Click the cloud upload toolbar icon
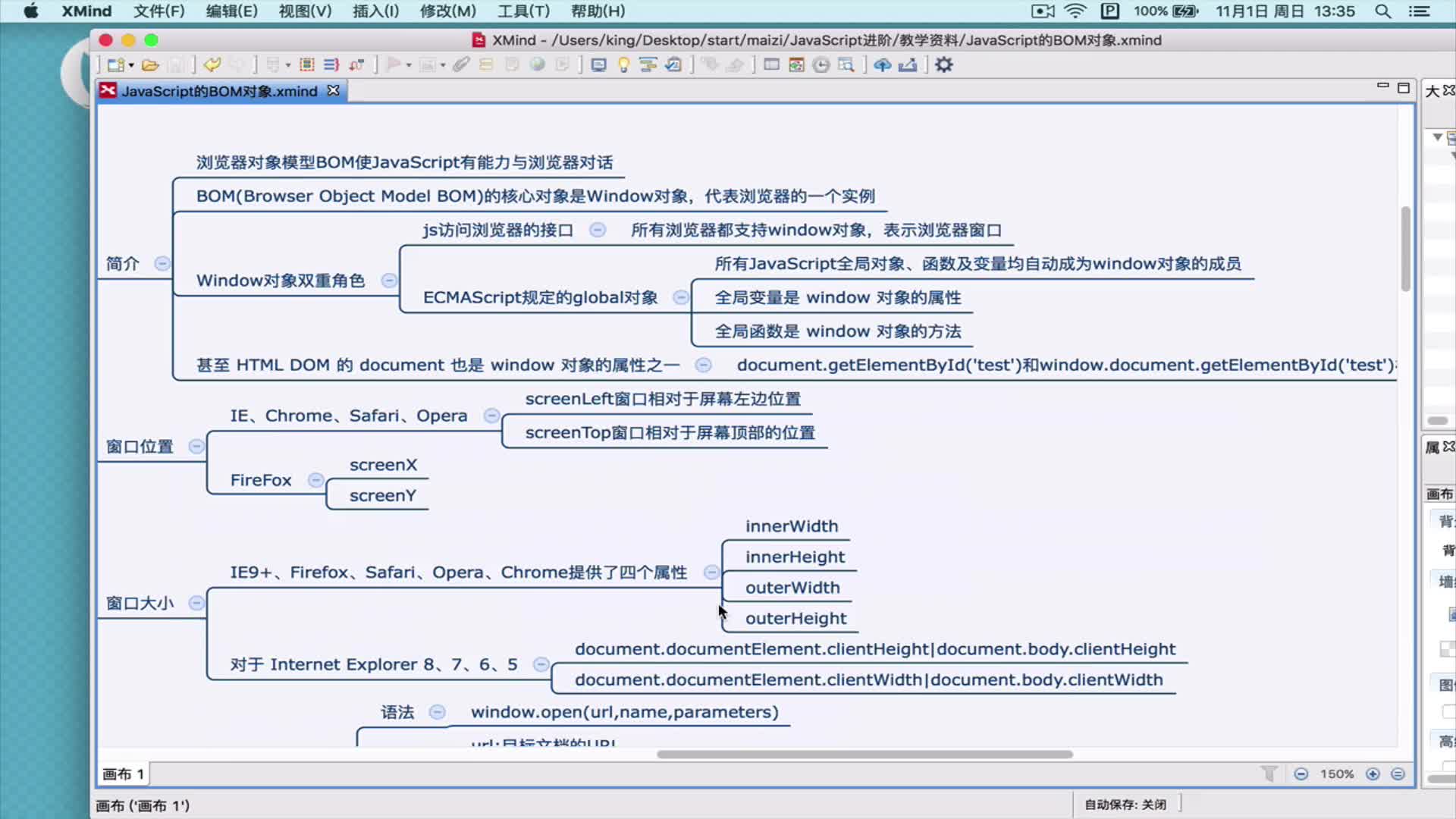The image size is (1456, 819). tap(882, 65)
